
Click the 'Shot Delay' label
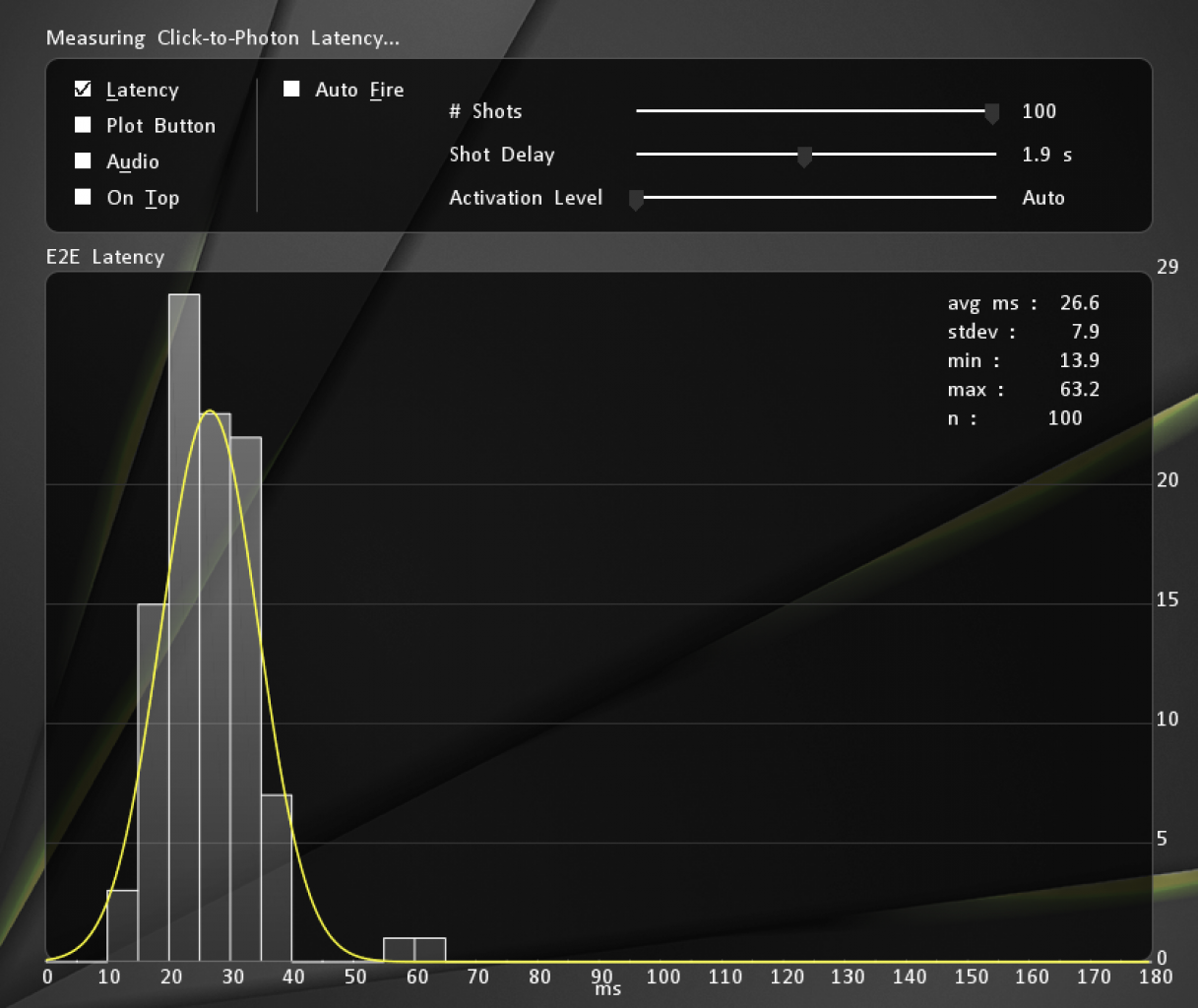pyautogui.click(x=502, y=155)
